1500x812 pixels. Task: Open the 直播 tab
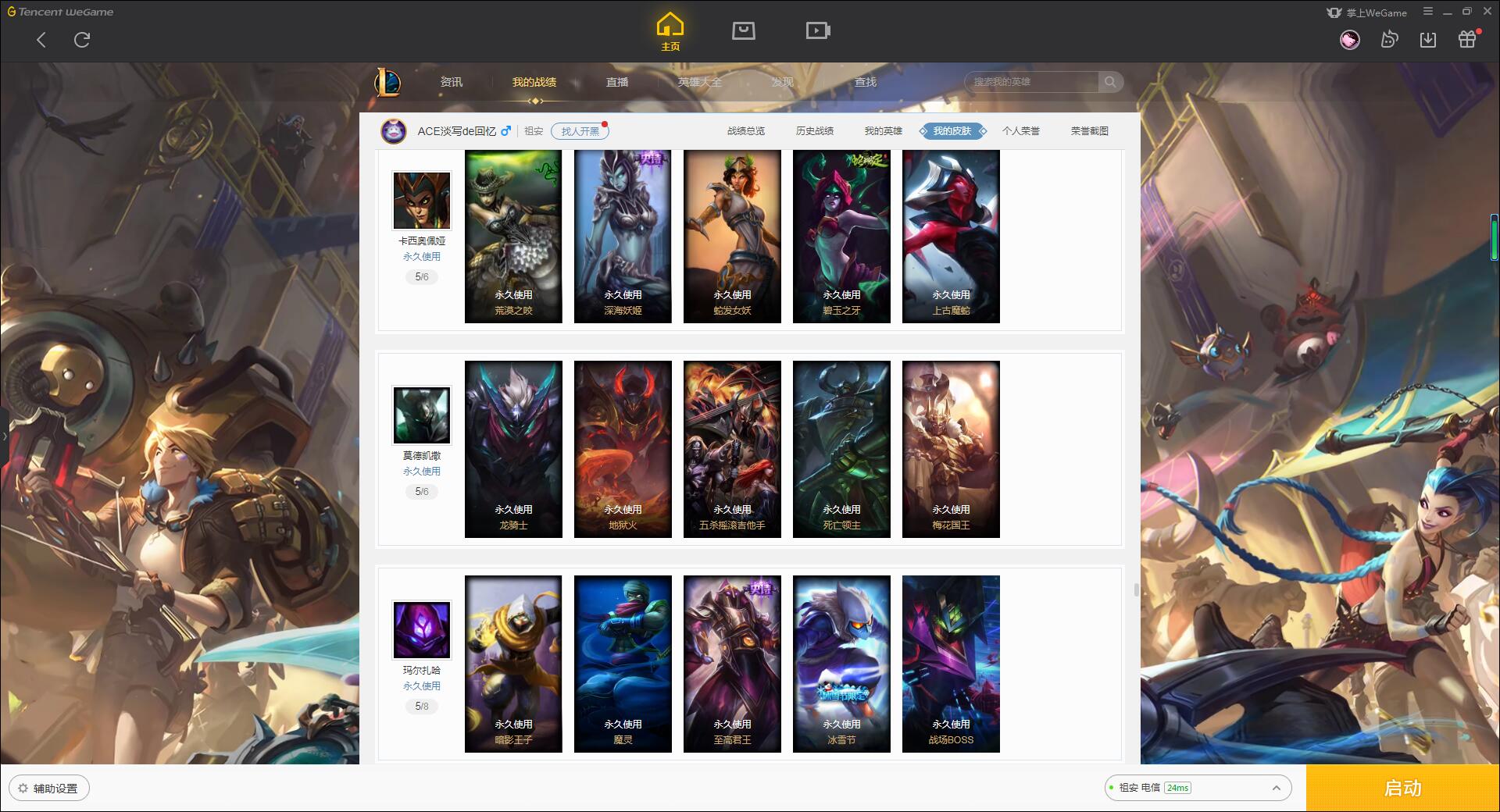pos(617,82)
